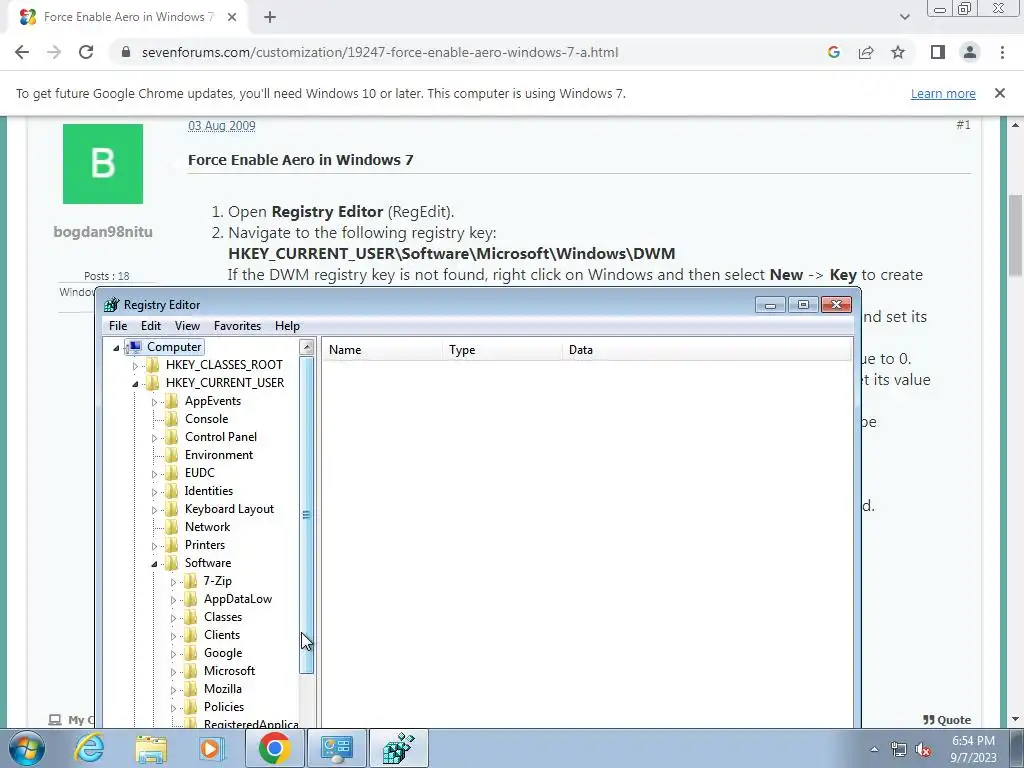Expand the 7-Zip key arrow
Screen dimensions: 1024x768
click(x=173, y=581)
